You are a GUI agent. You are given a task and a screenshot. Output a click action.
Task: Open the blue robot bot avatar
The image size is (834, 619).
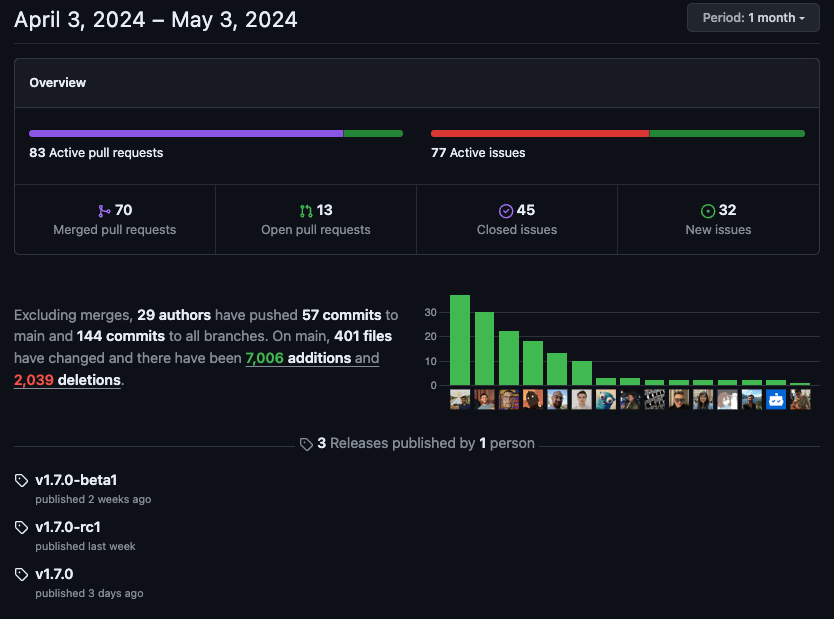pos(776,399)
